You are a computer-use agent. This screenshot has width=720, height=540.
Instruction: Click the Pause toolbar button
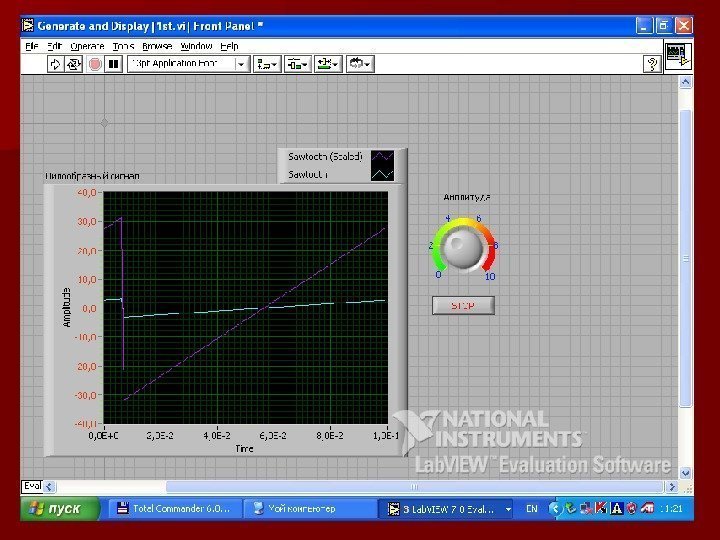point(114,64)
